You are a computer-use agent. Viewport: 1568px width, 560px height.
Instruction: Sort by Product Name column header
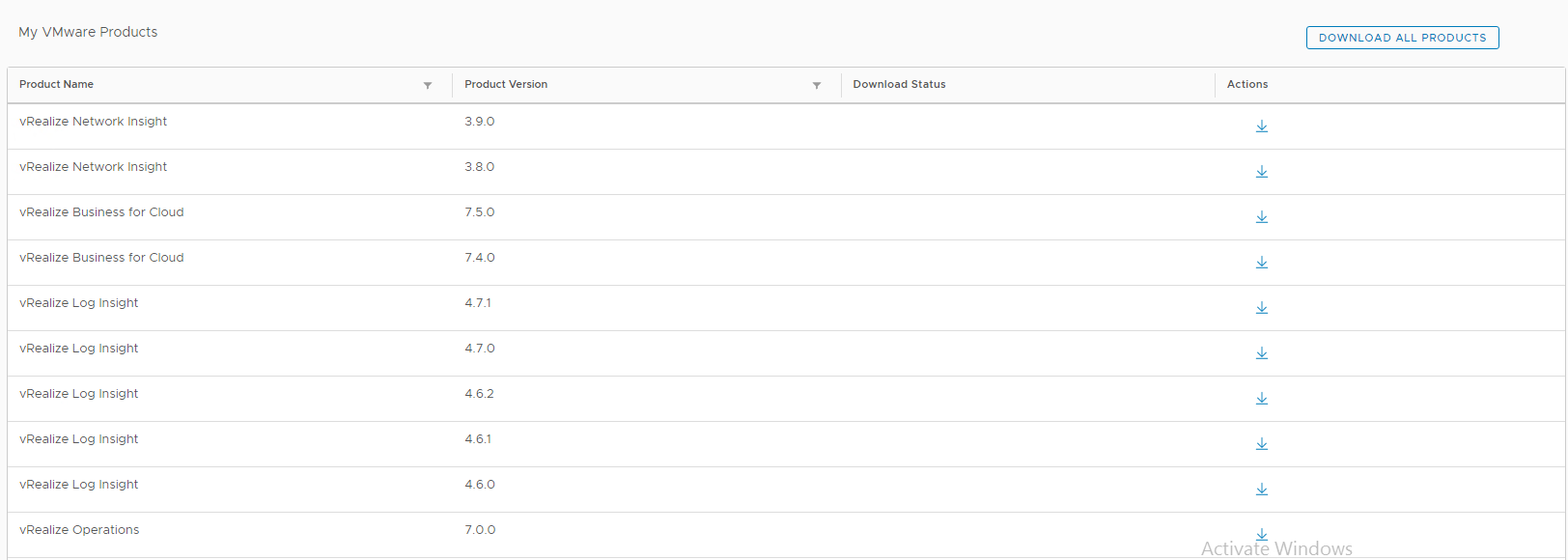pos(57,85)
